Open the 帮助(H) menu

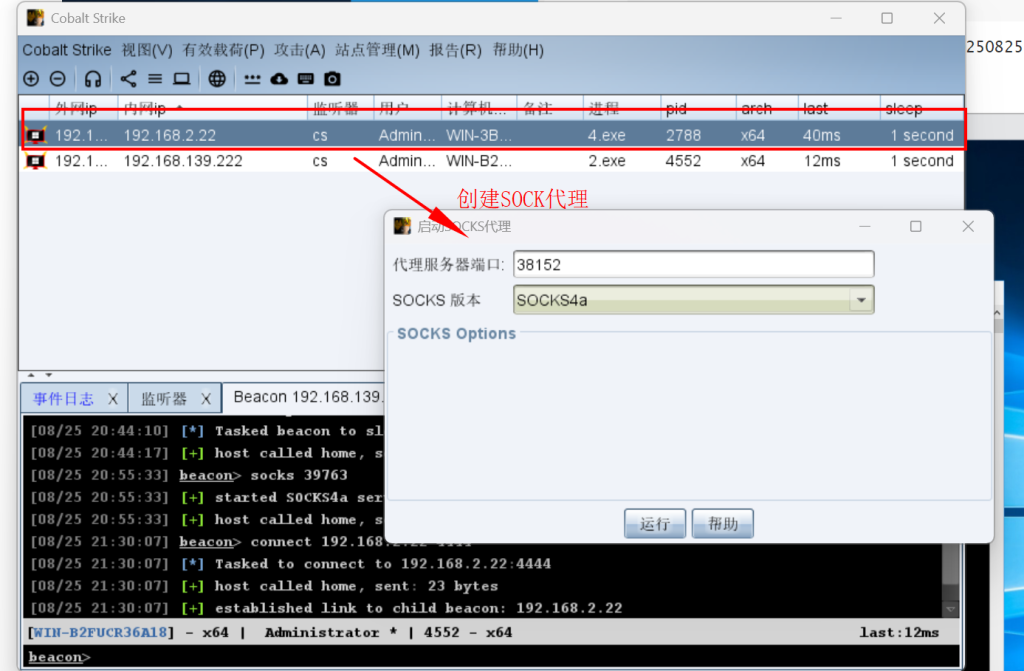tap(518, 50)
